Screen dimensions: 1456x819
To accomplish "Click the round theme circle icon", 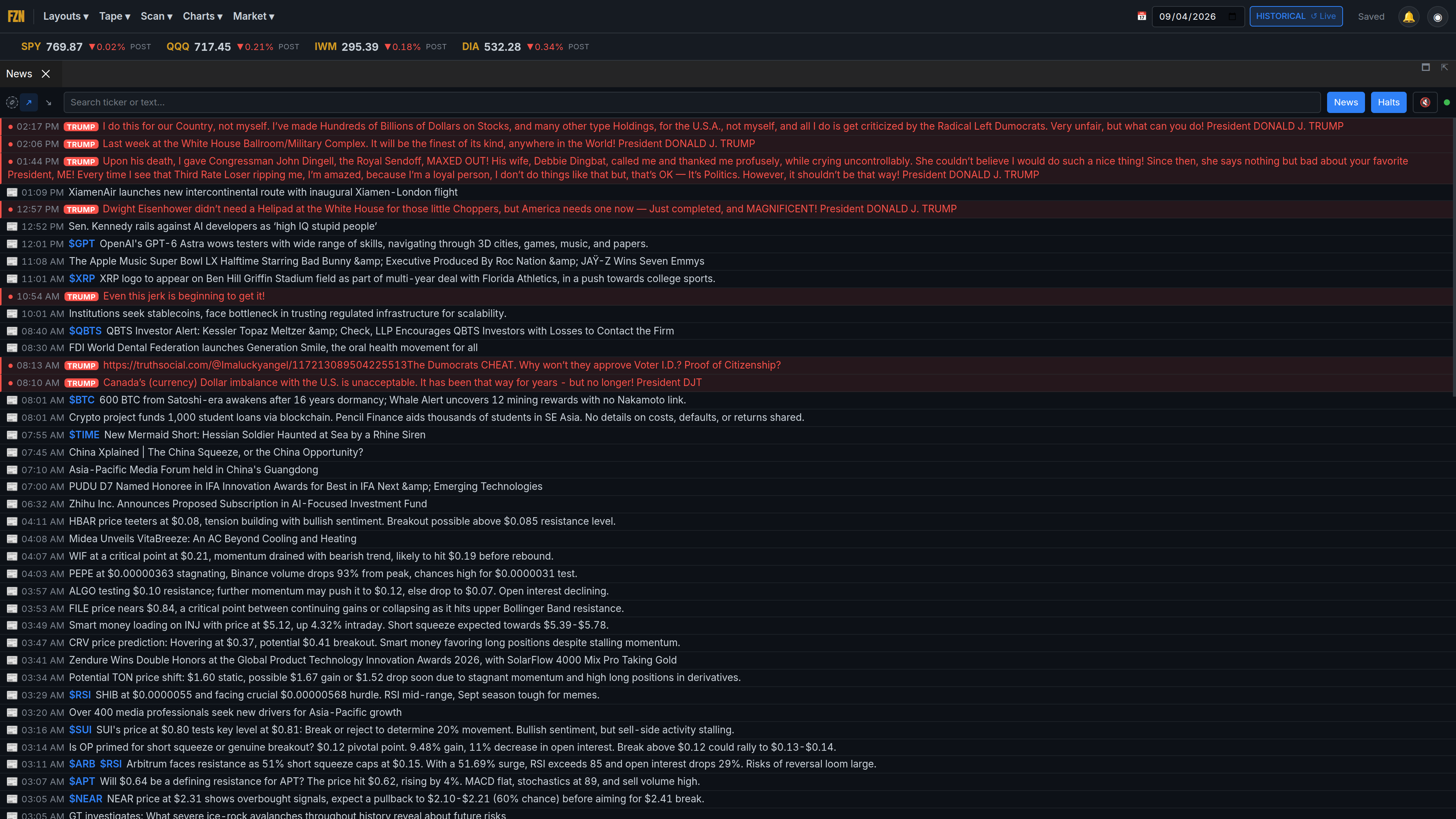I will tap(1437, 17).
